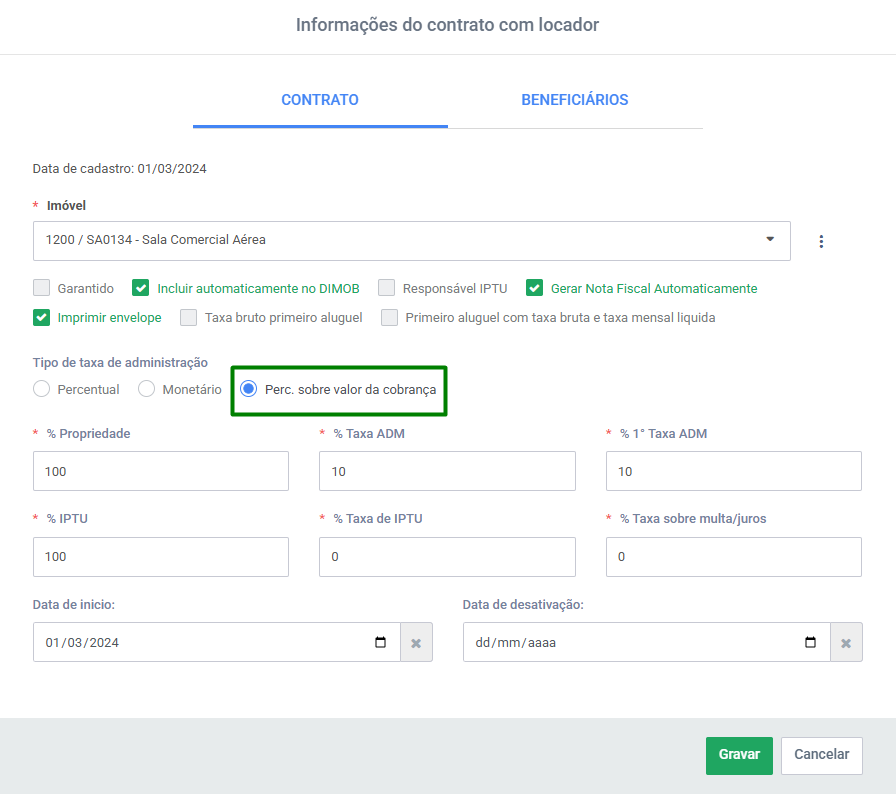
Task: Clear the Data de inicio date
Action: point(416,643)
